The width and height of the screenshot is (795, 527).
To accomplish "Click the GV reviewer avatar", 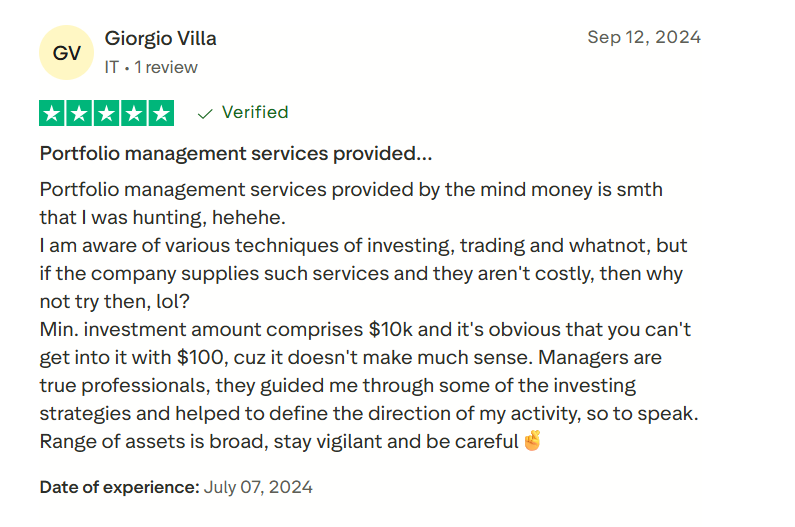I will (x=67, y=53).
